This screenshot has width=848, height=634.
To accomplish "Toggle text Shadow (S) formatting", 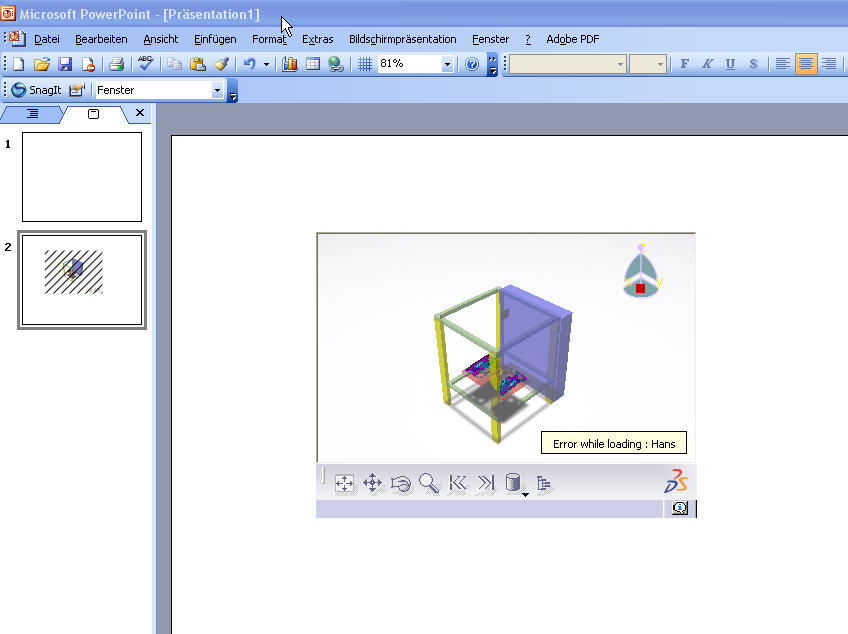I will click(753, 64).
